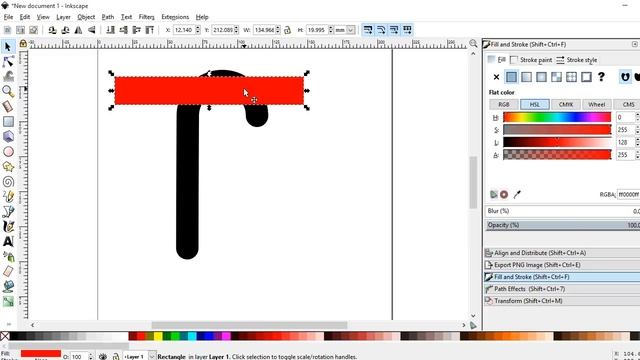Viewport: 640px width, 360px height.
Task: Toggle scale stroke width with object
Action: [368, 30]
